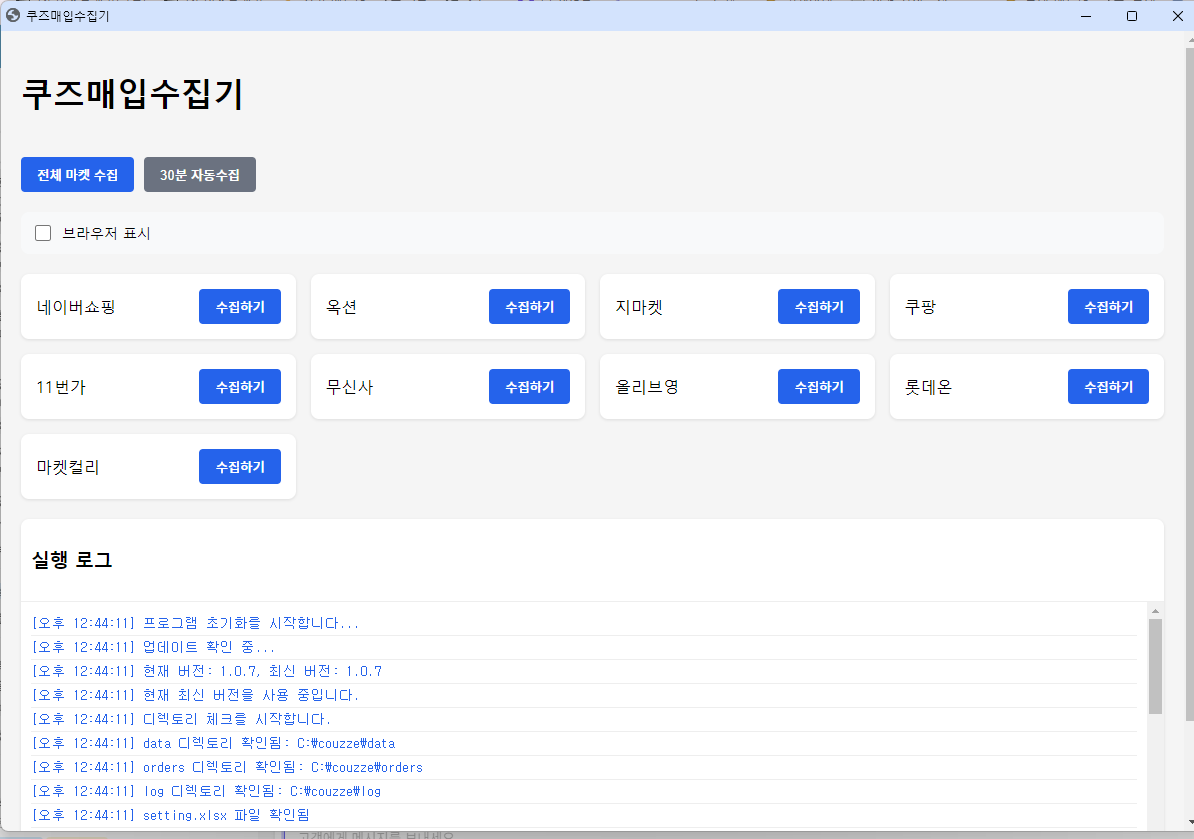Click the main window vertical scrollbar thumb
This screenshot has width=1194, height=839.
pos(1189,384)
